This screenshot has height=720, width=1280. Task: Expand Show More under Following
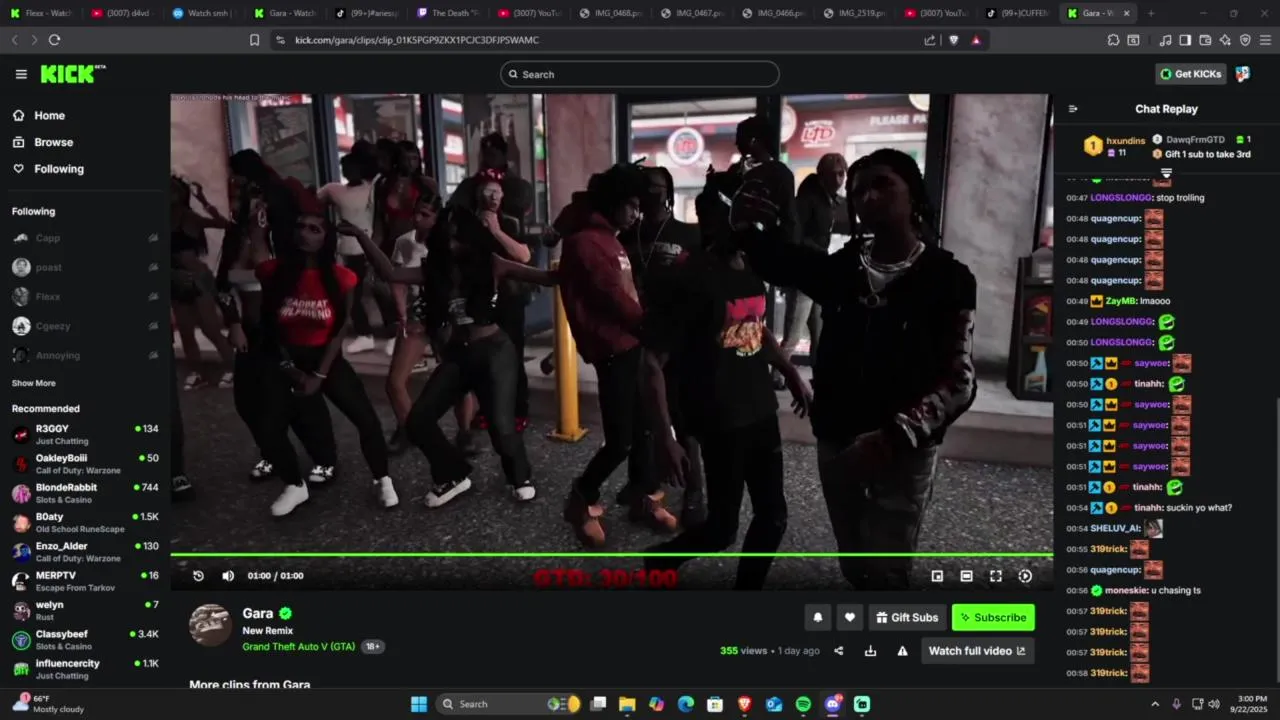click(x=34, y=383)
